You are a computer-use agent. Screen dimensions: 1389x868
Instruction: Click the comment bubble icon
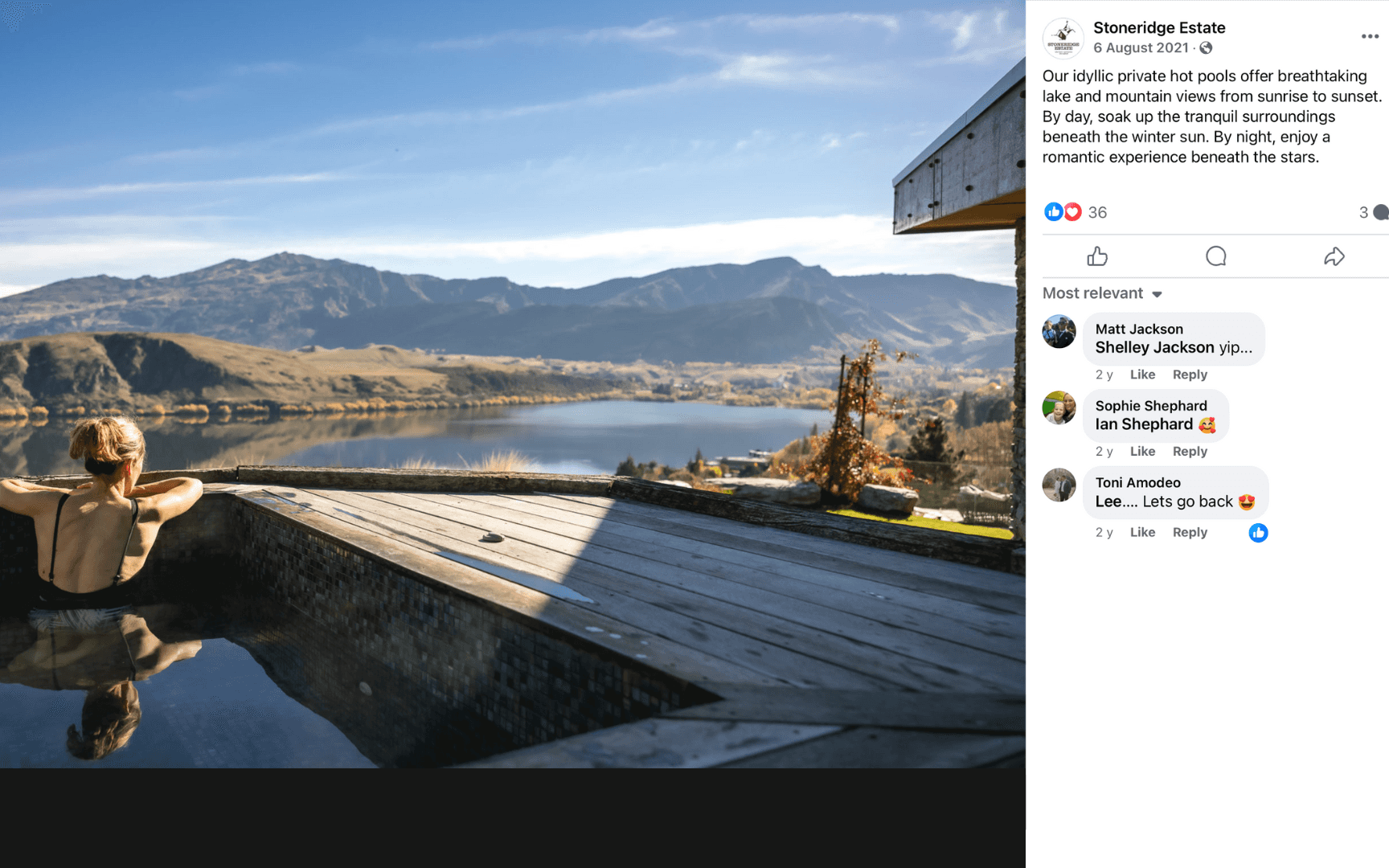click(x=1216, y=256)
